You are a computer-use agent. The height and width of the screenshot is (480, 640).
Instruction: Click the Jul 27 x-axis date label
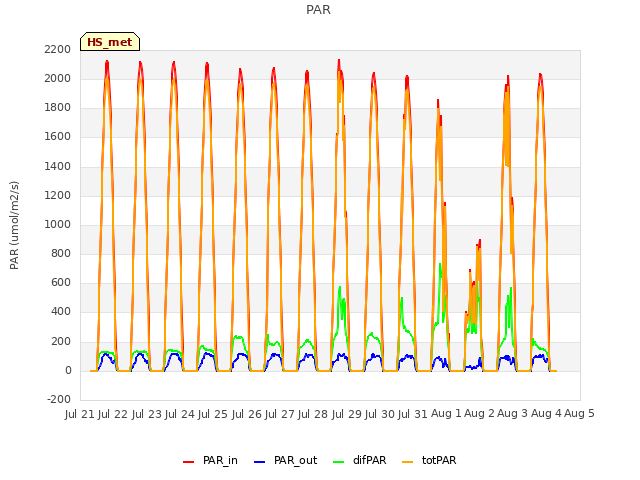coord(279,414)
